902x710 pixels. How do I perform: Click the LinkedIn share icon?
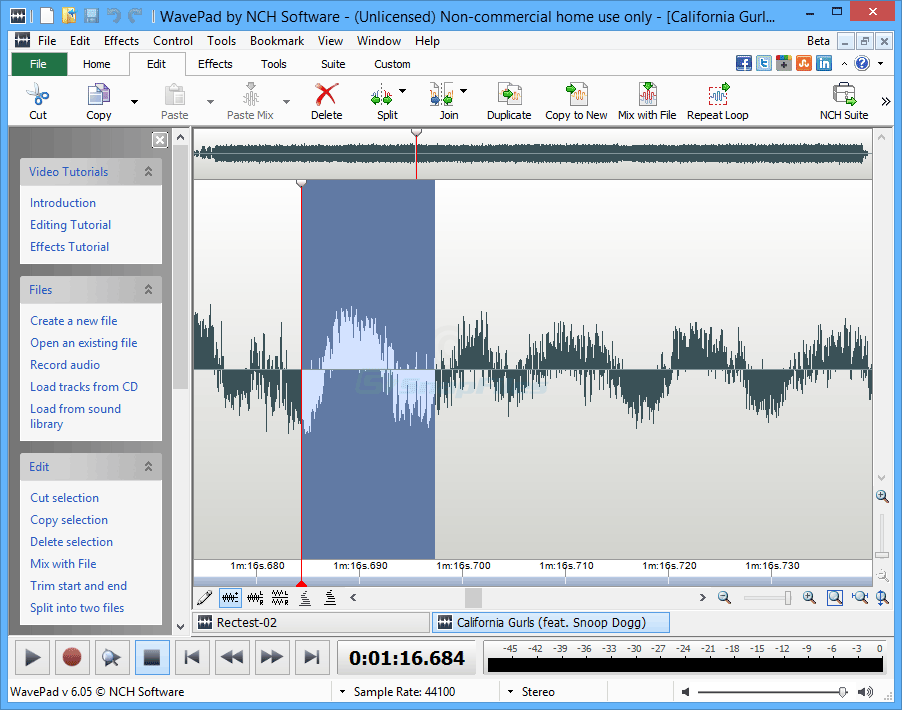[x=824, y=63]
